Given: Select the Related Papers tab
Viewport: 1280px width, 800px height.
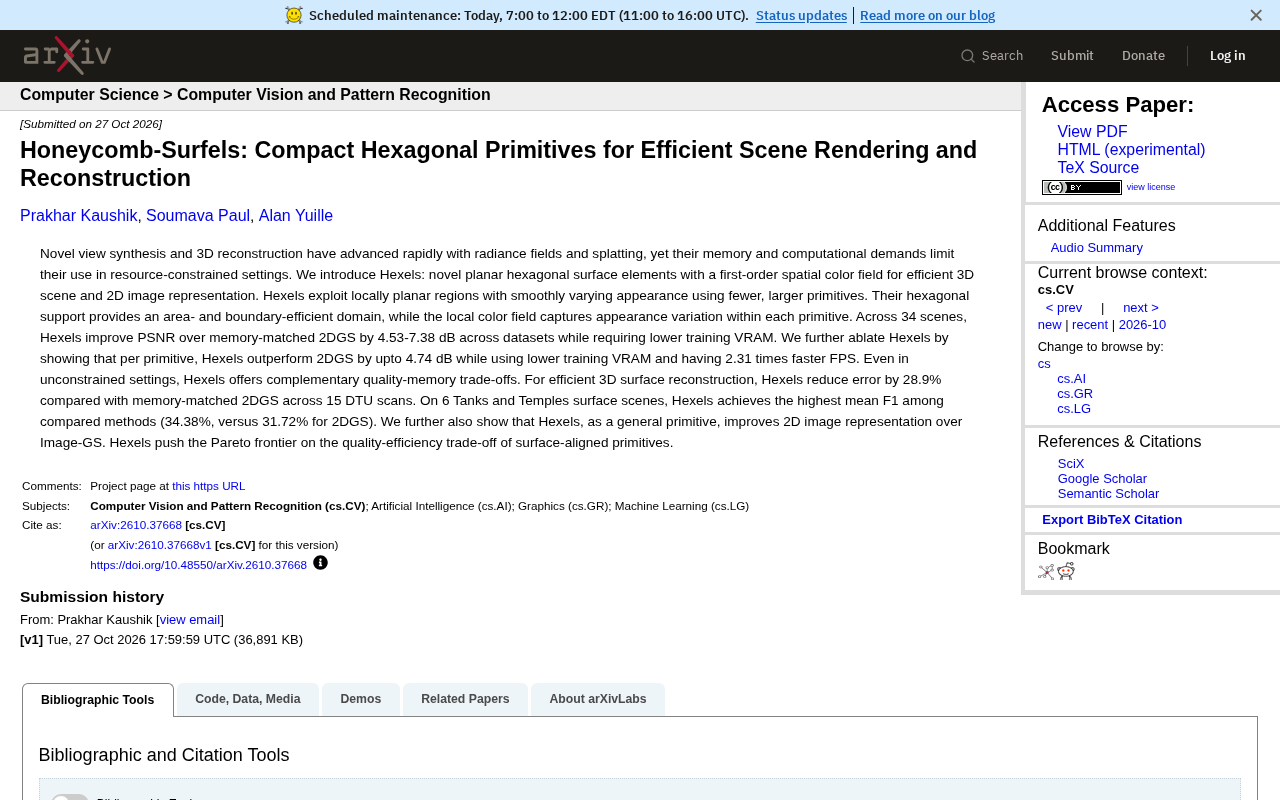Looking at the screenshot, I should pyautogui.click(x=465, y=699).
